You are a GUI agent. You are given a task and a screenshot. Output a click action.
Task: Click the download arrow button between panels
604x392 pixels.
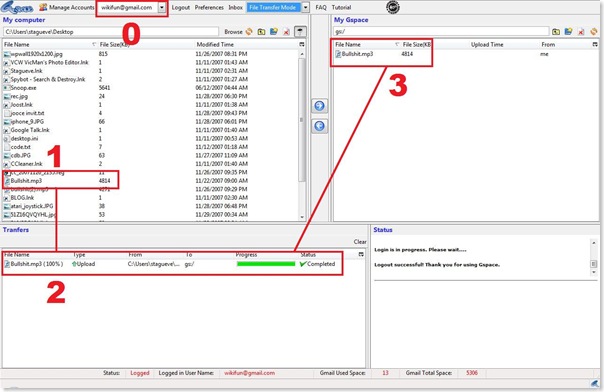pos(319,126)
